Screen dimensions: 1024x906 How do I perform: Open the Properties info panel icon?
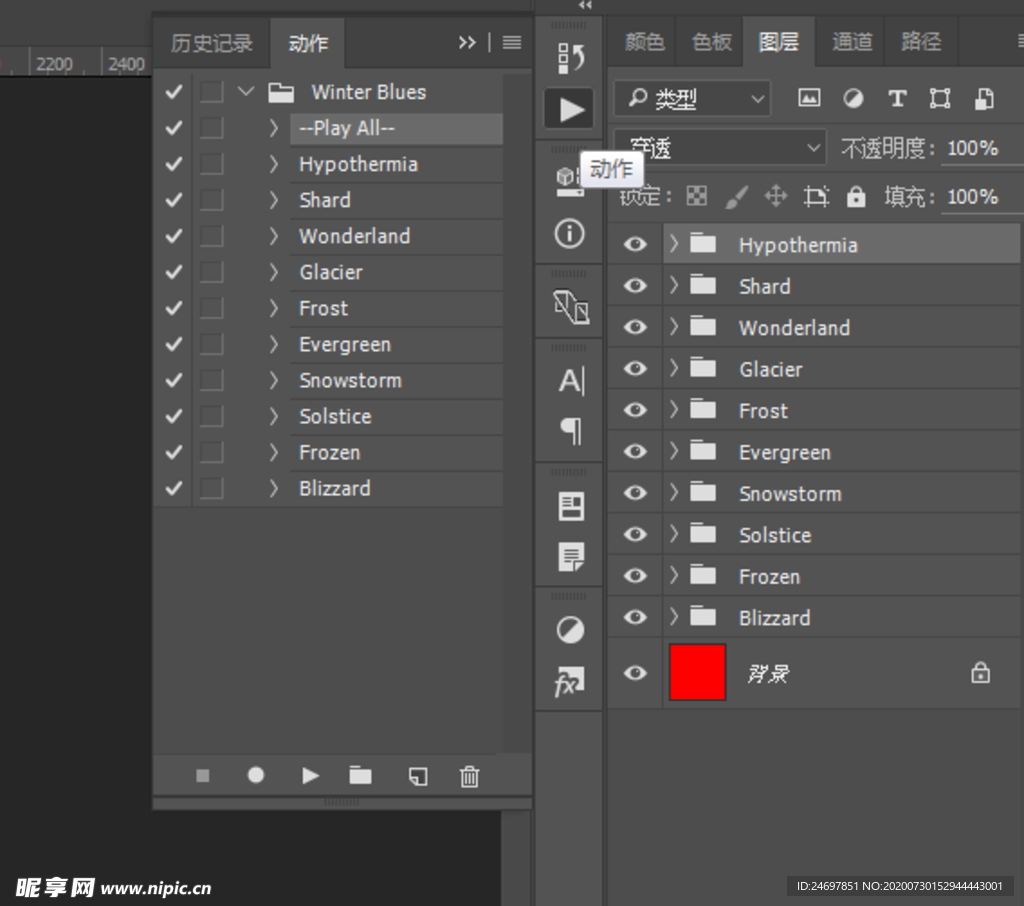click(x=570, y=234)
